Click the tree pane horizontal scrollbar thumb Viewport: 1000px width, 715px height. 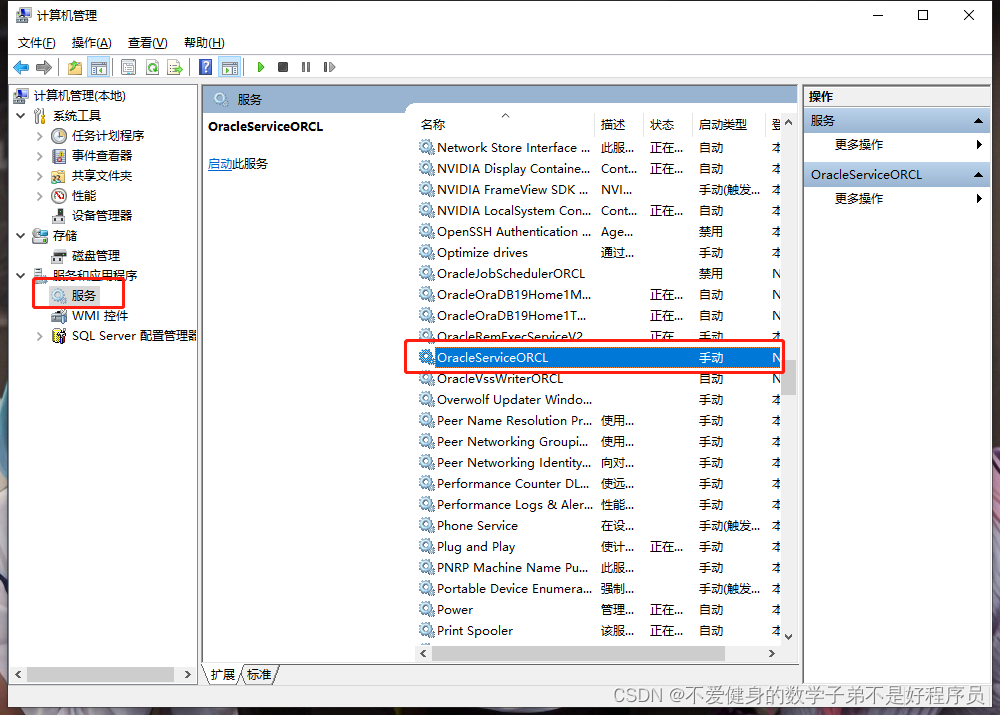tap(100, 674)
